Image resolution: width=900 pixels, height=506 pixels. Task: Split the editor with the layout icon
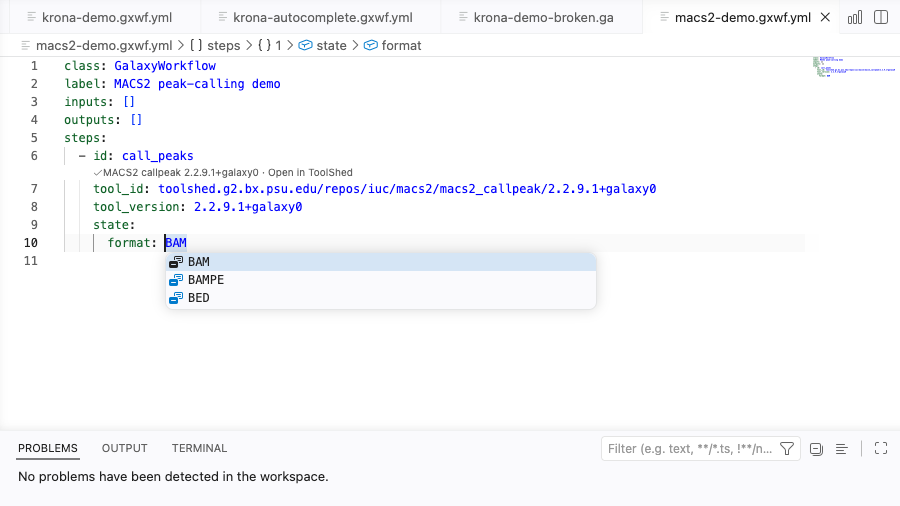[x=881, y=17]
